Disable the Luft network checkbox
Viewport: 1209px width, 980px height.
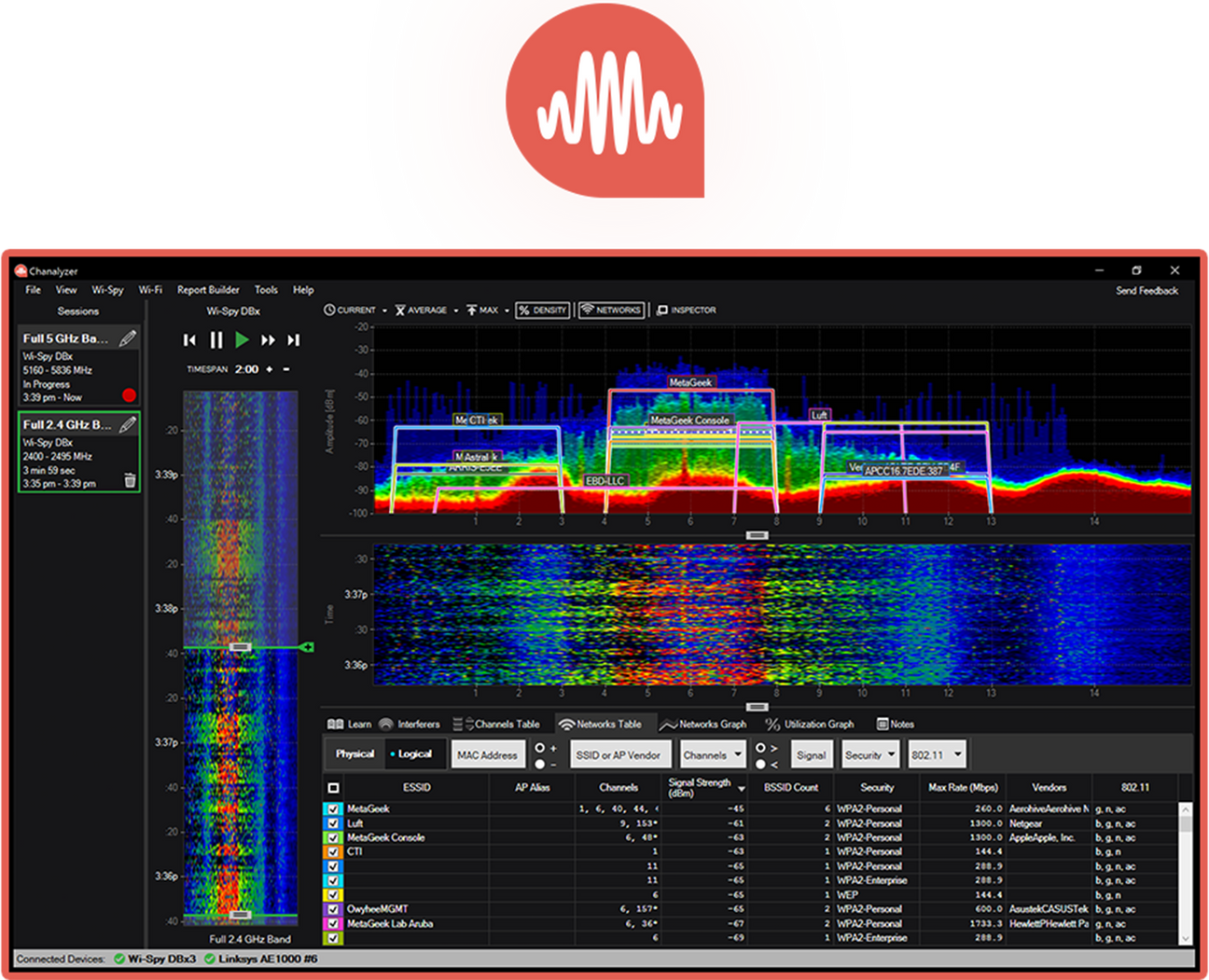click(333, 823)
